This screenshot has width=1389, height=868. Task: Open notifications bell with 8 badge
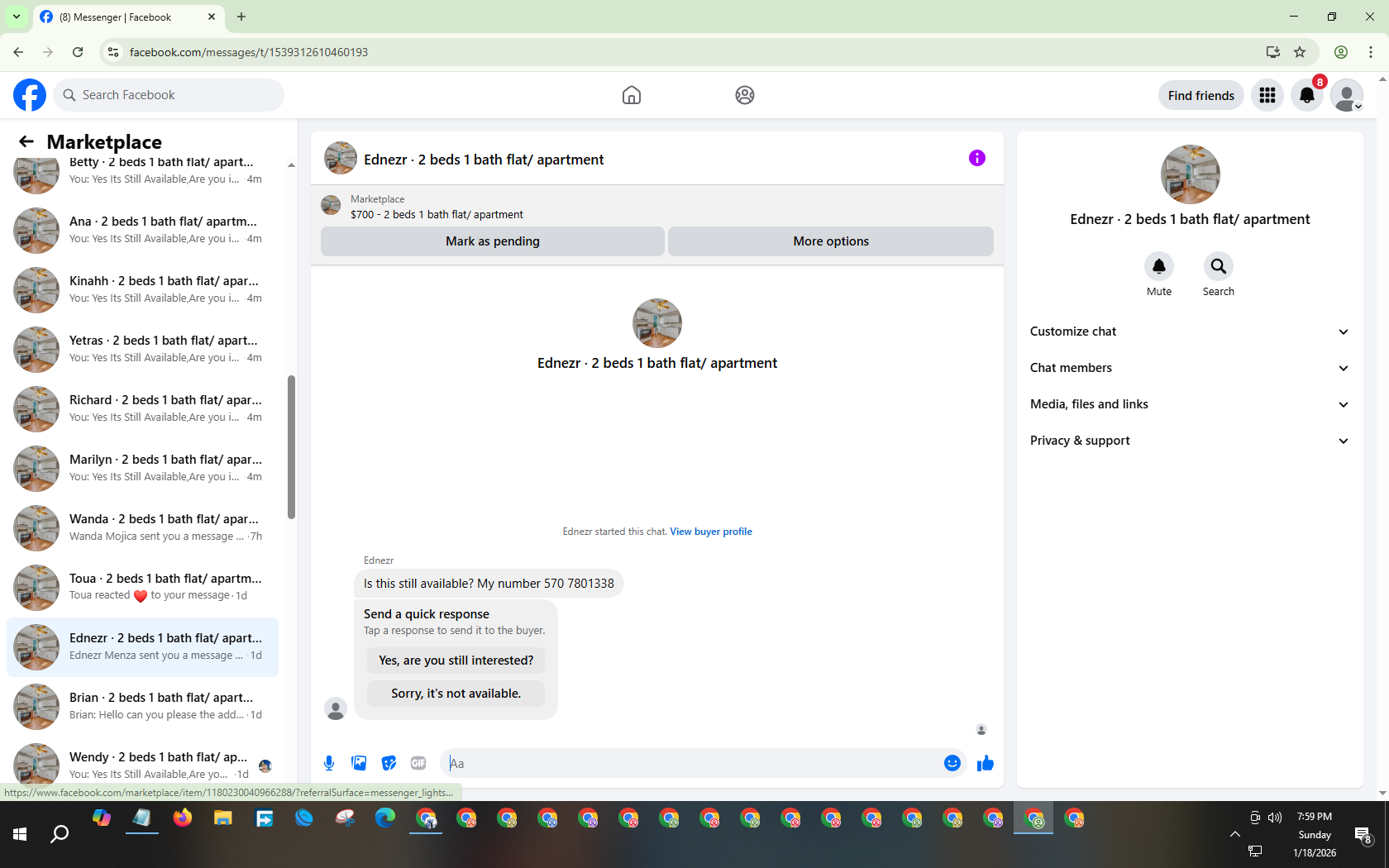[1307, 95]
